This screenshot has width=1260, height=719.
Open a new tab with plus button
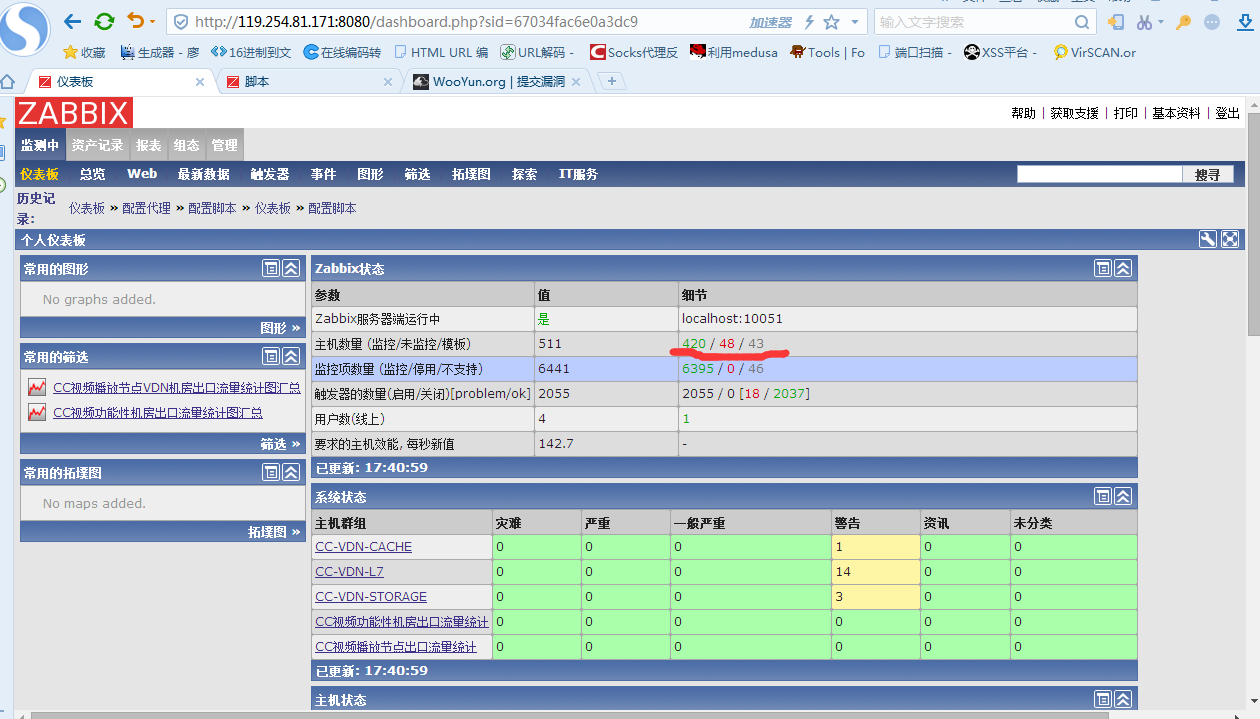tap(611, 81)
